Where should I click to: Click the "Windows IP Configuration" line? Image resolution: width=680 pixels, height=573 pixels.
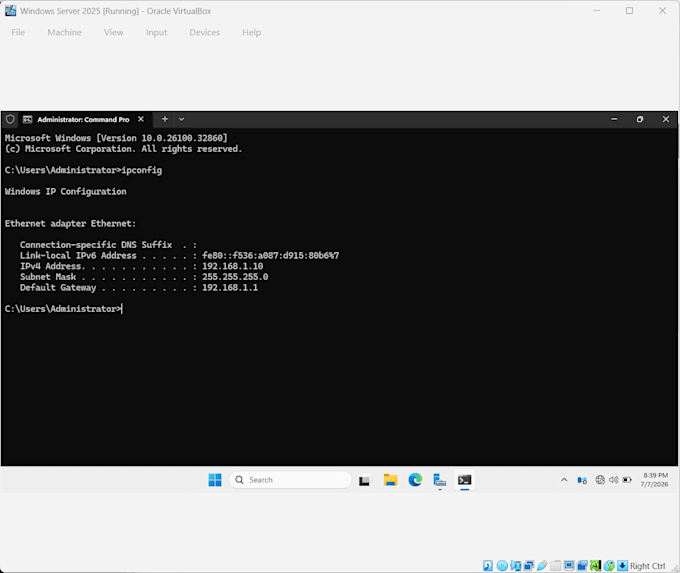pos(65,191)
